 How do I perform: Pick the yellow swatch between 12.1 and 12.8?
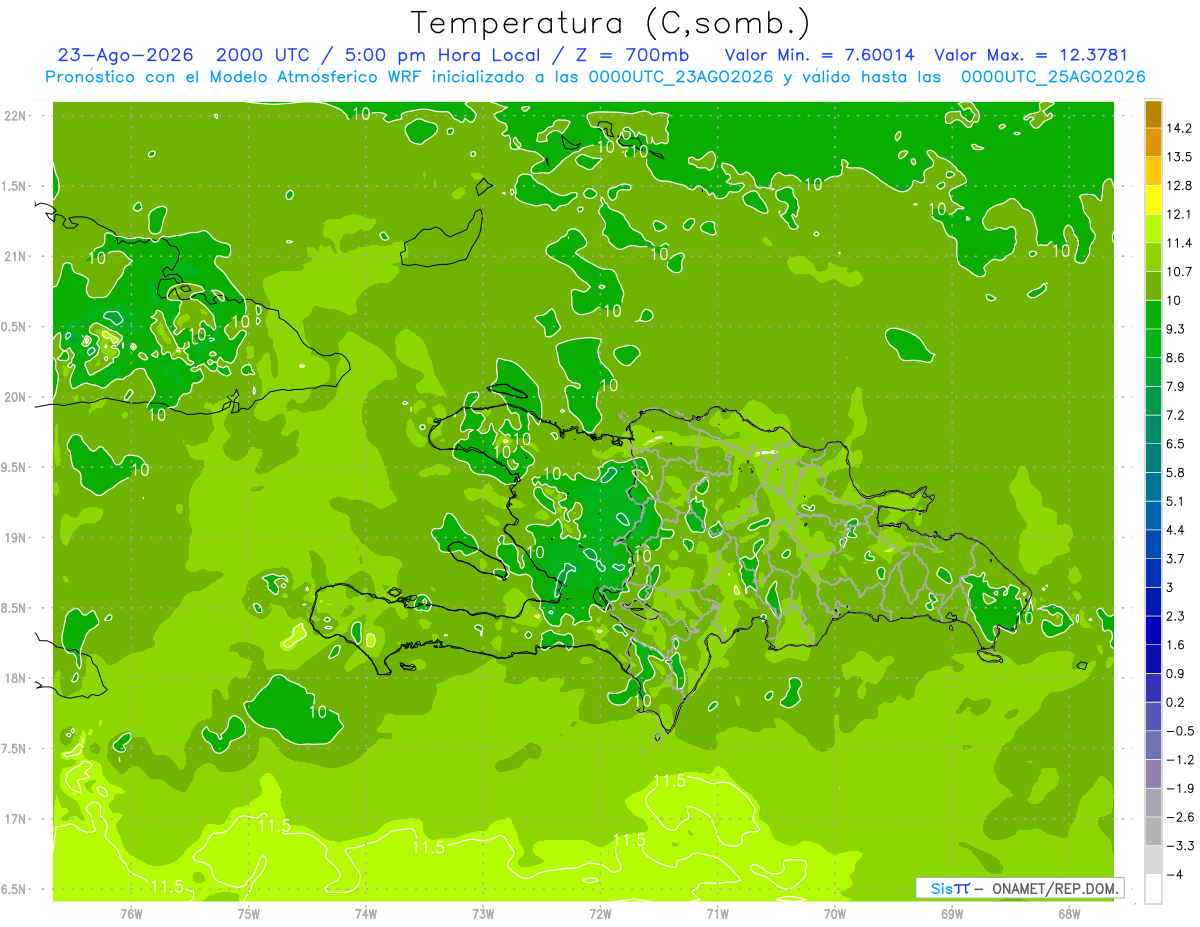tap(1153, 200)
